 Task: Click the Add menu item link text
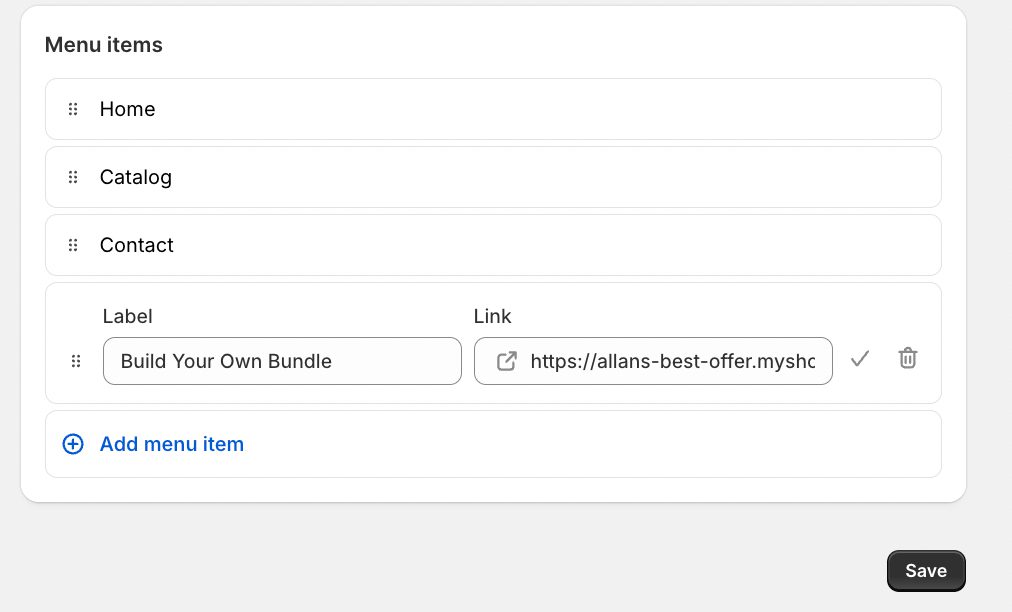coord(172,444)
